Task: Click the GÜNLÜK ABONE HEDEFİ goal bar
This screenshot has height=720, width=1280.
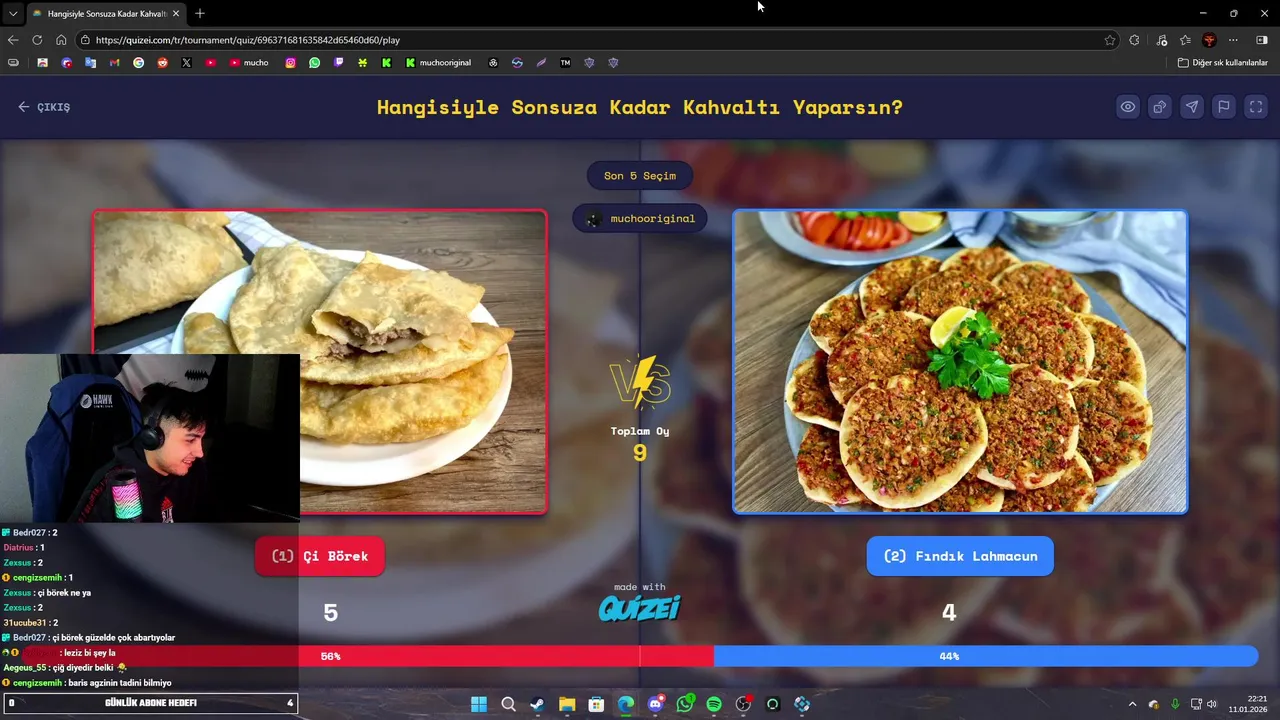Action: [x=150, y=703]
